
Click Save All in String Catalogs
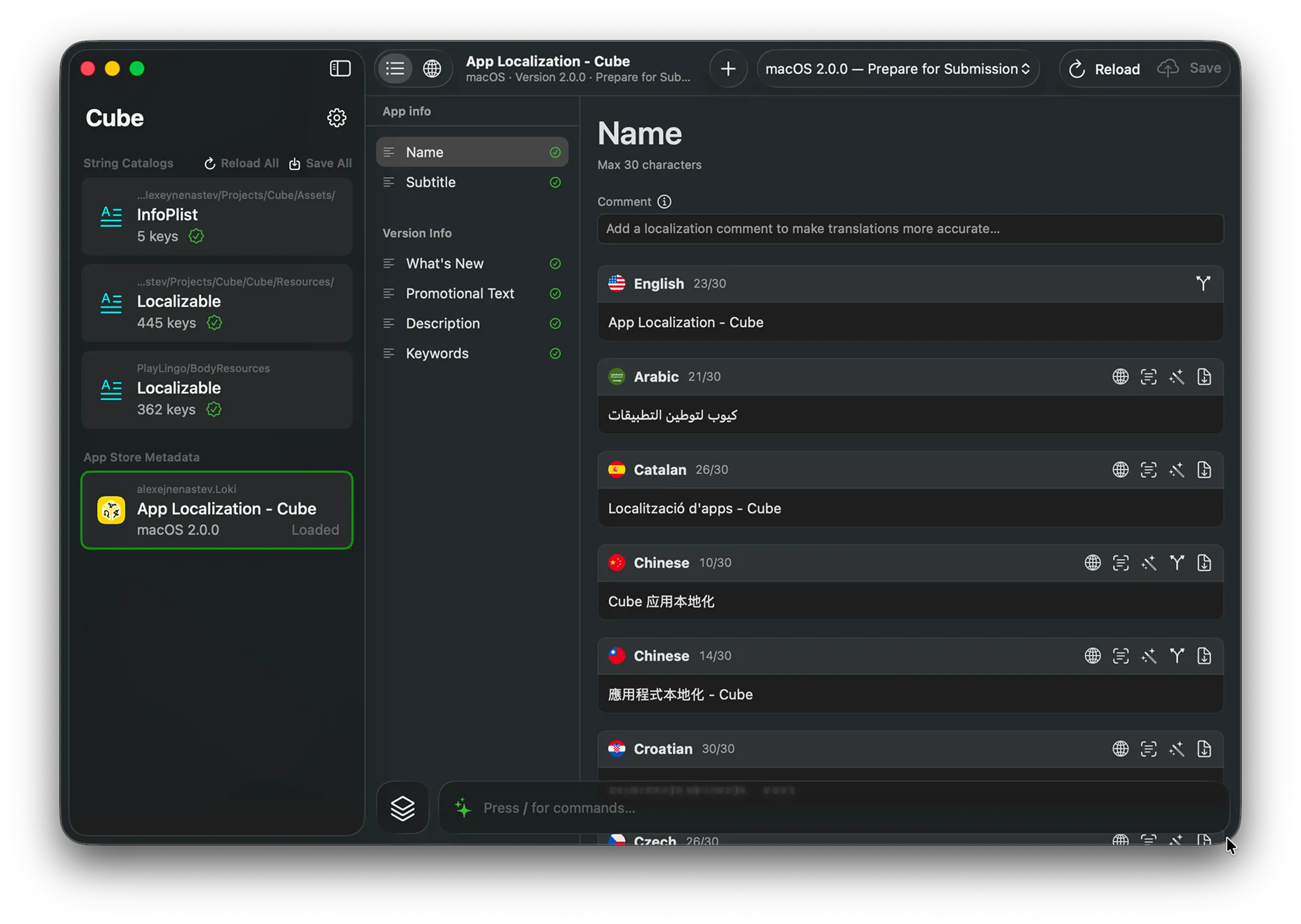tap(321, 163)
